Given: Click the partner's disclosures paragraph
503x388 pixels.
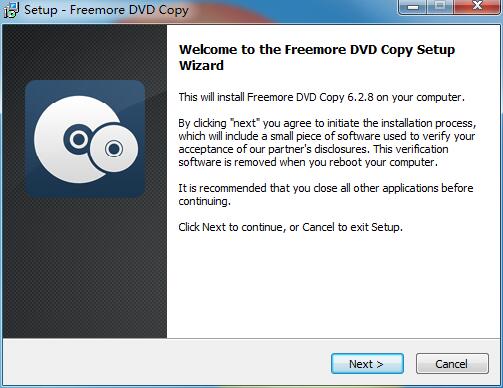Looking at the screenshot, I should pyautogui.click(x=327, y=143).
